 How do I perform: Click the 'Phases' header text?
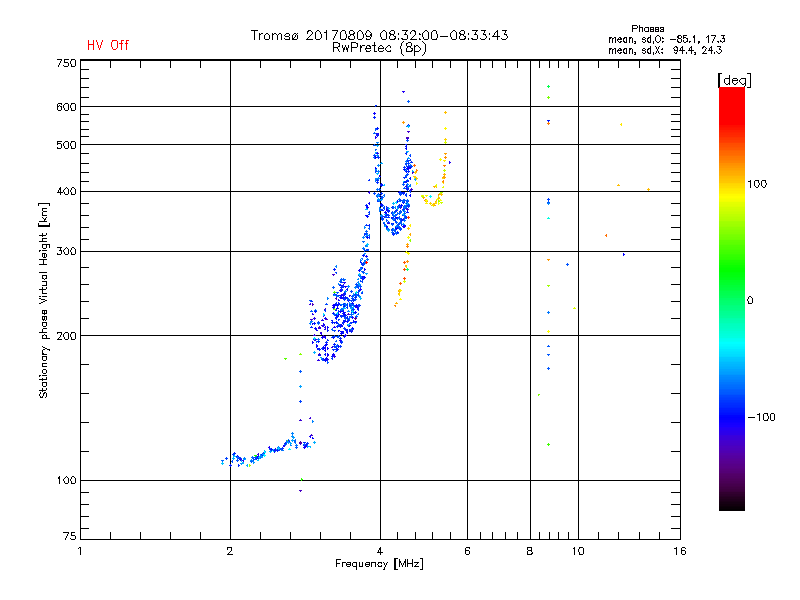pos(647,29)
